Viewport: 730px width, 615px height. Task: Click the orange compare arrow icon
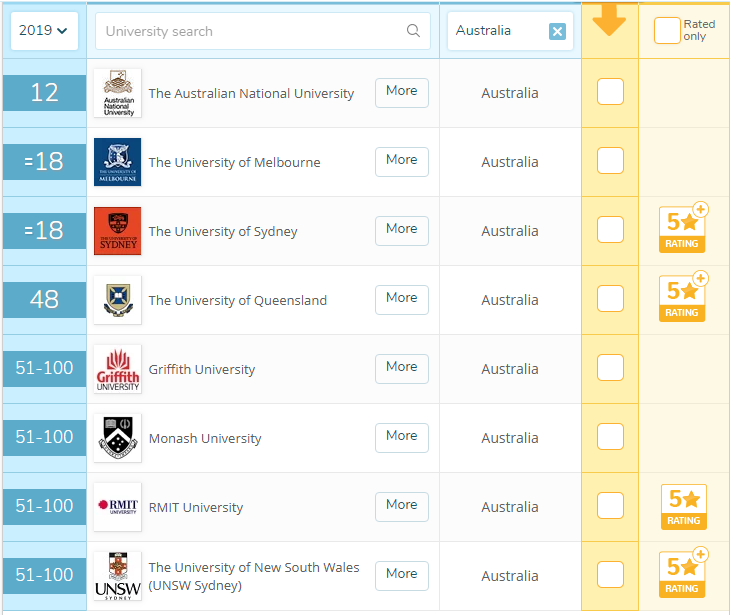tap(609, 22)
